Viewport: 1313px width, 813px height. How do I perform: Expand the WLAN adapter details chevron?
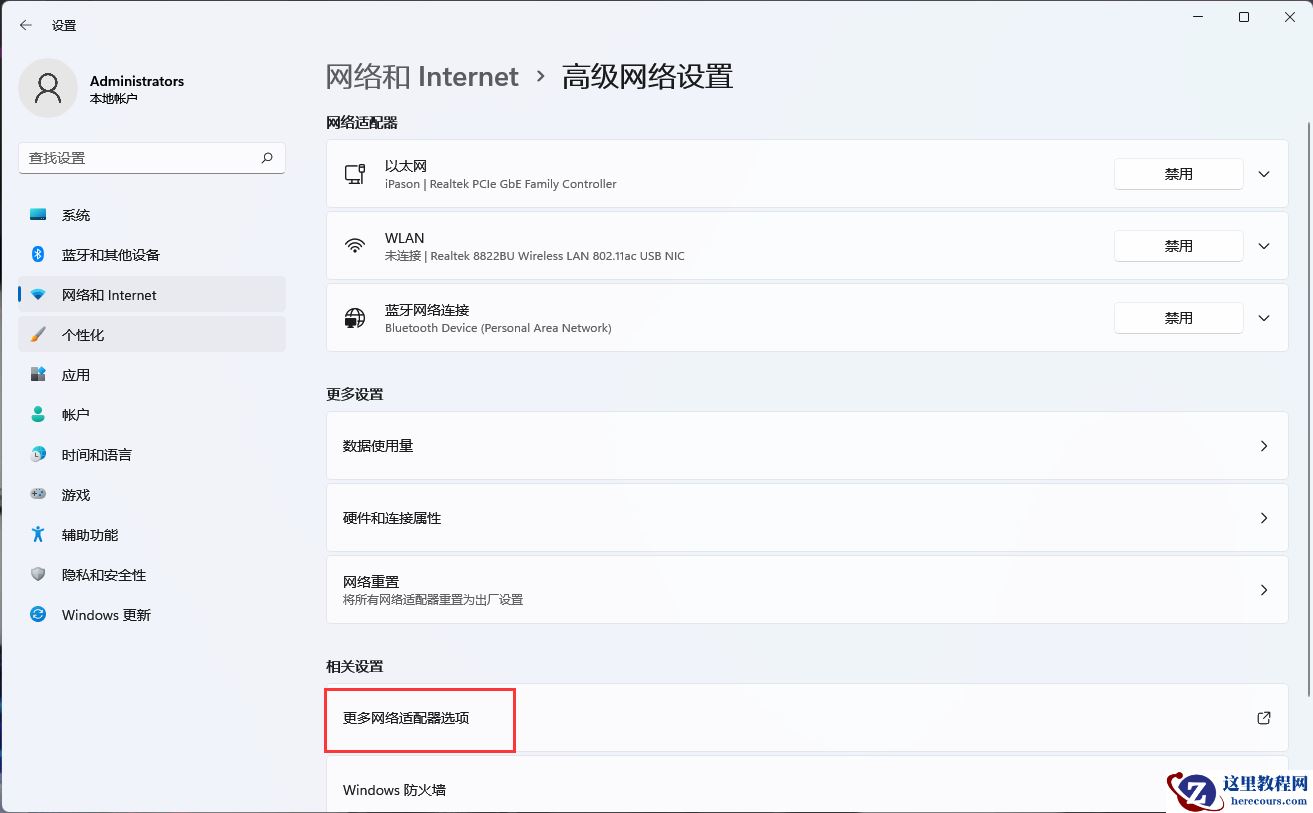[x=1263, y=245]
